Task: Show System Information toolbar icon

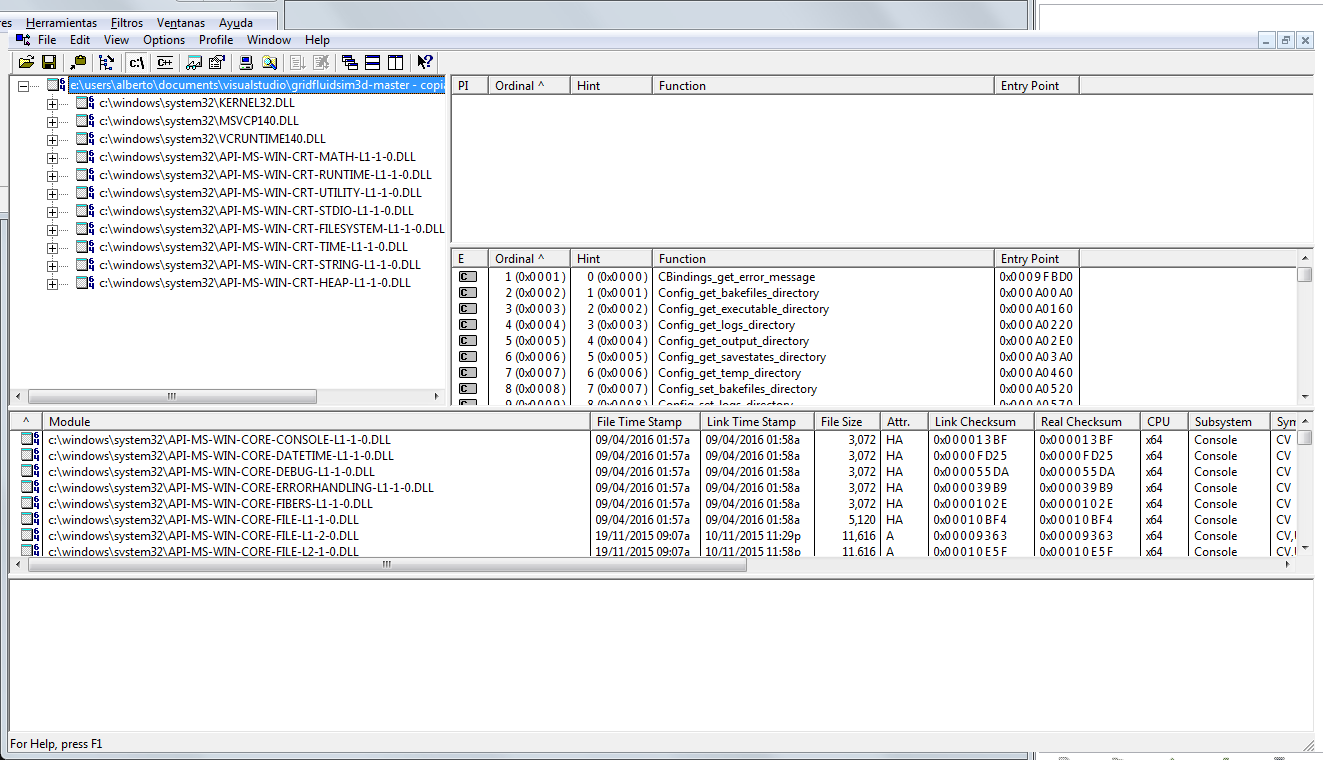Action: (247, 62)
